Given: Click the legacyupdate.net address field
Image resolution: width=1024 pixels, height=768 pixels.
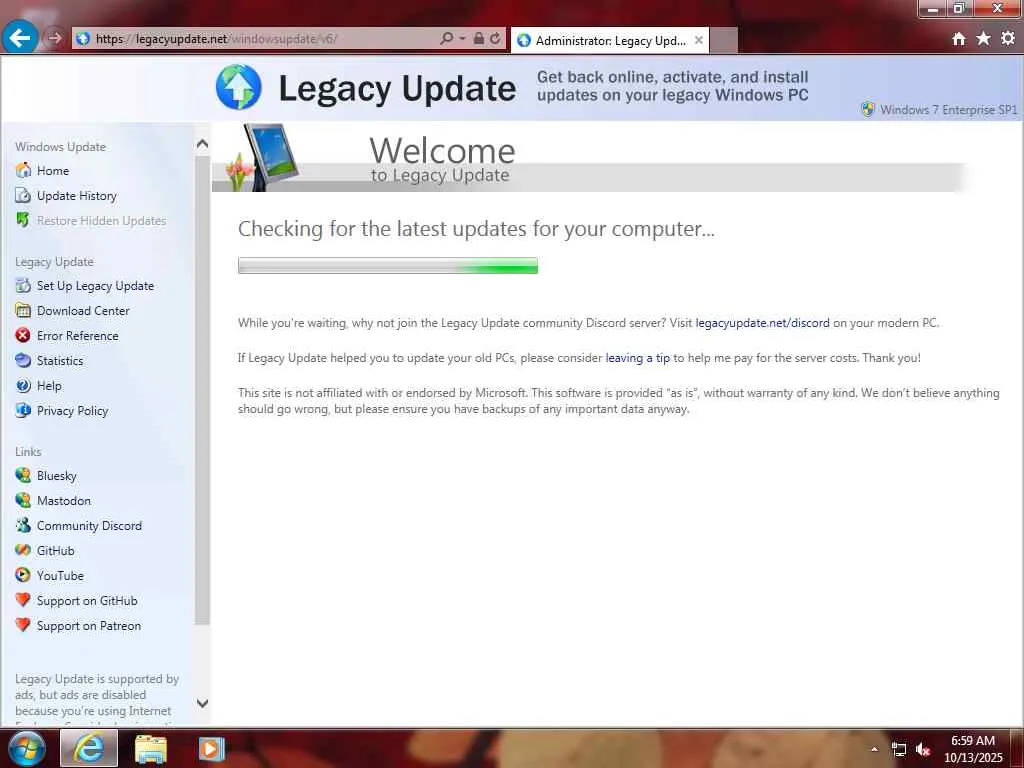Looking at the screenshot, I should coord(255,39).
